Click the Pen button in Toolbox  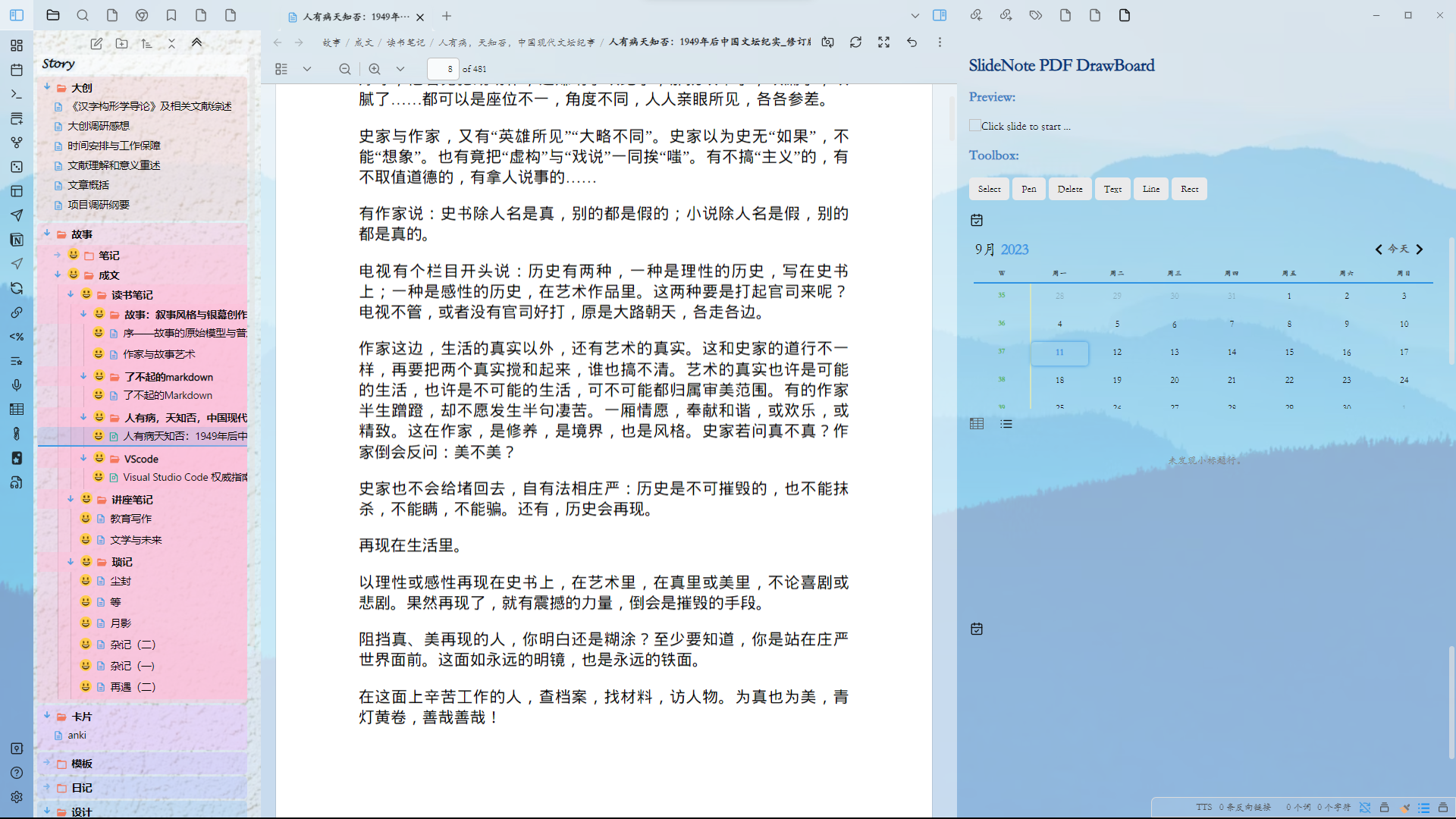coord(1028,189)
